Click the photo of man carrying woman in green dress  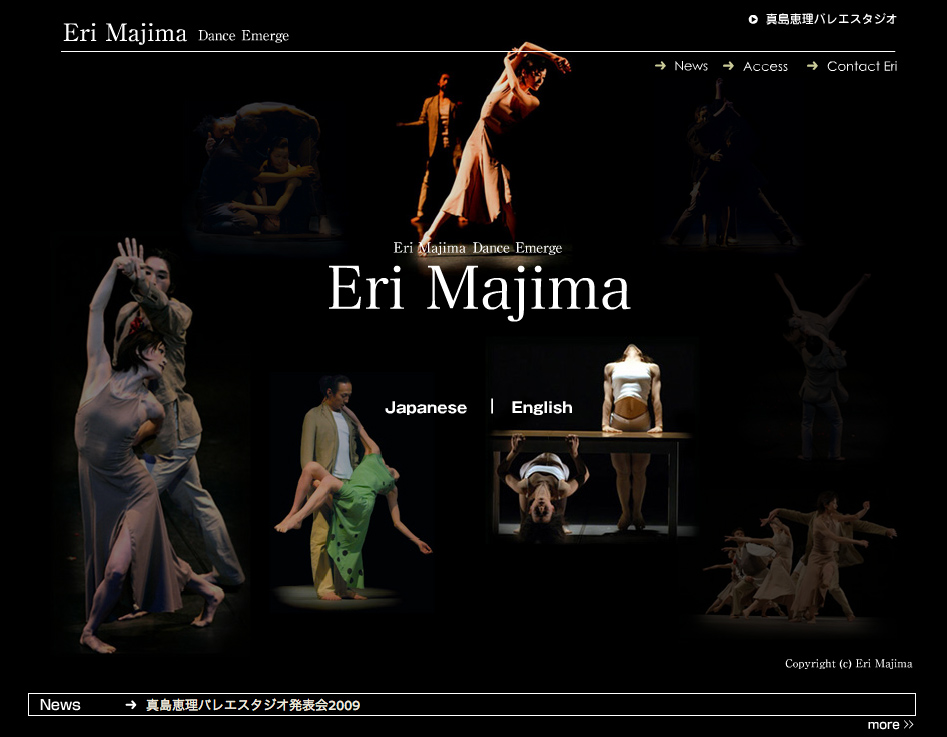(352, 489)
